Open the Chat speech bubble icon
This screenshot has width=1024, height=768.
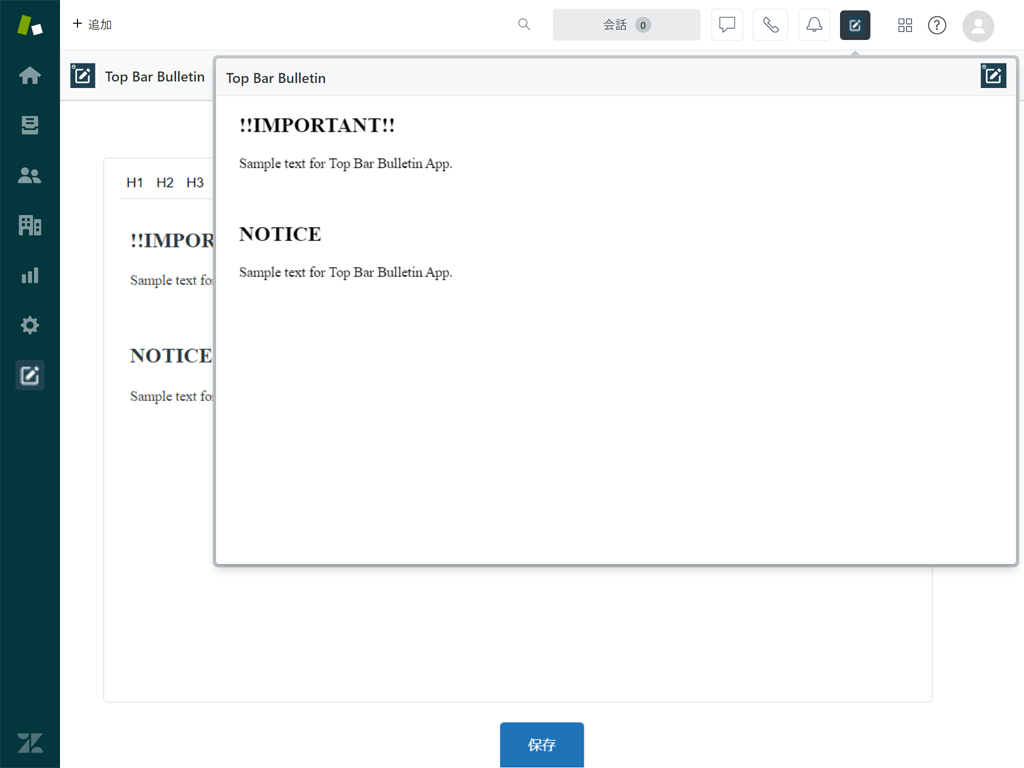[727, 25]
